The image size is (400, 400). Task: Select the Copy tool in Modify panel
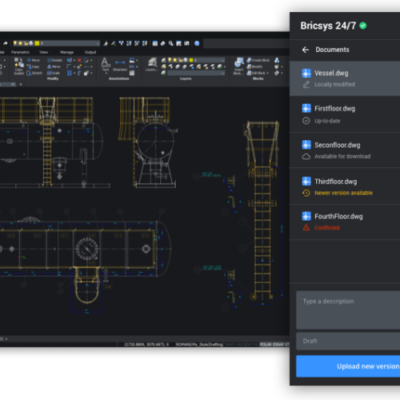[x=33, y=67]
